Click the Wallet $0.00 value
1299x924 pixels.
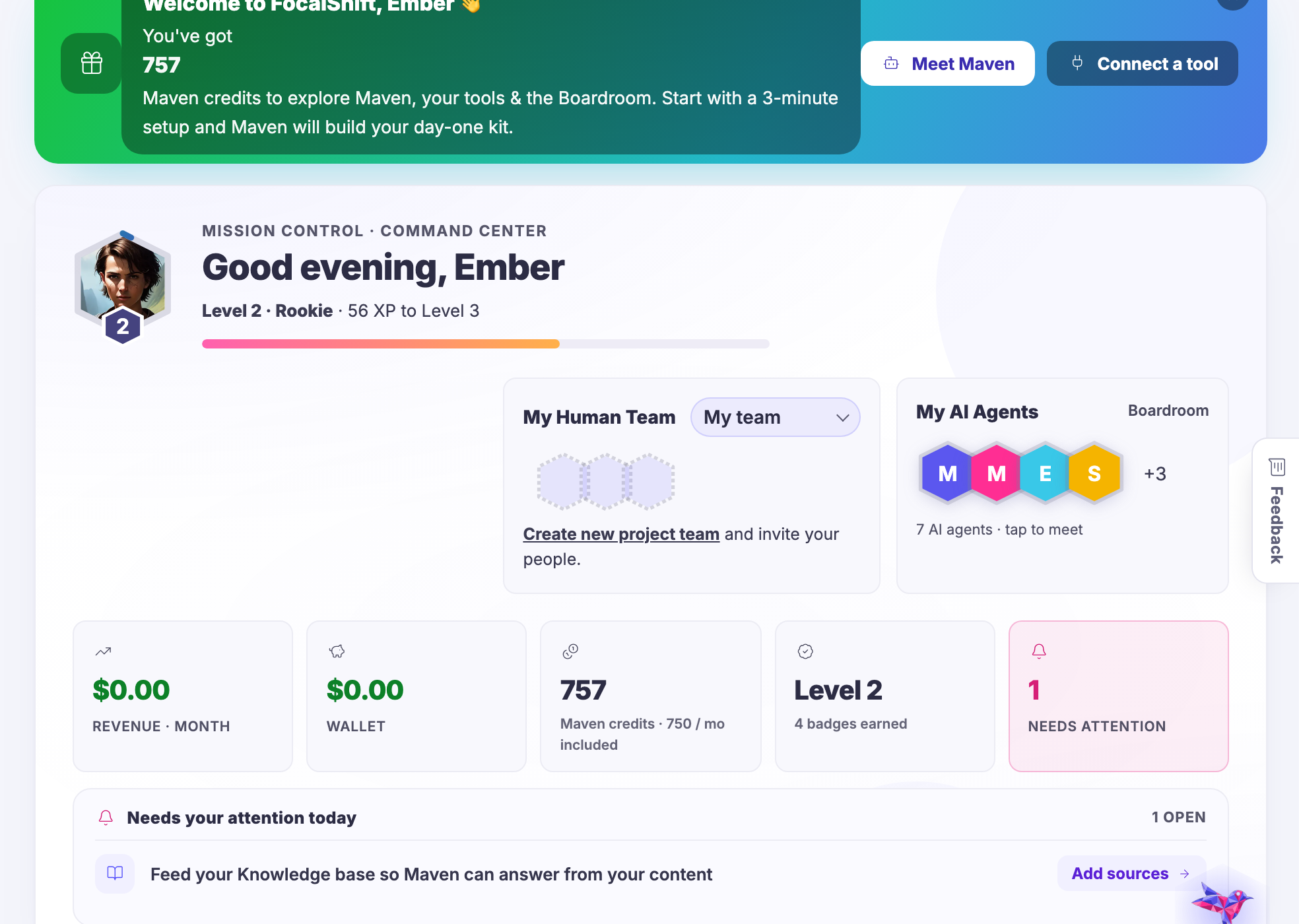tap(365, 690)
